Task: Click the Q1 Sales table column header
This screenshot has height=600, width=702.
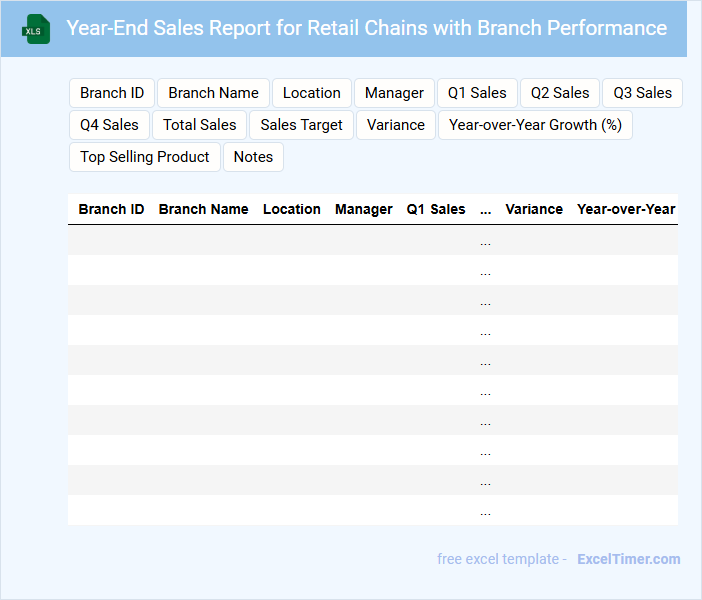Action: pyautogui.click(x=435, y=209)
